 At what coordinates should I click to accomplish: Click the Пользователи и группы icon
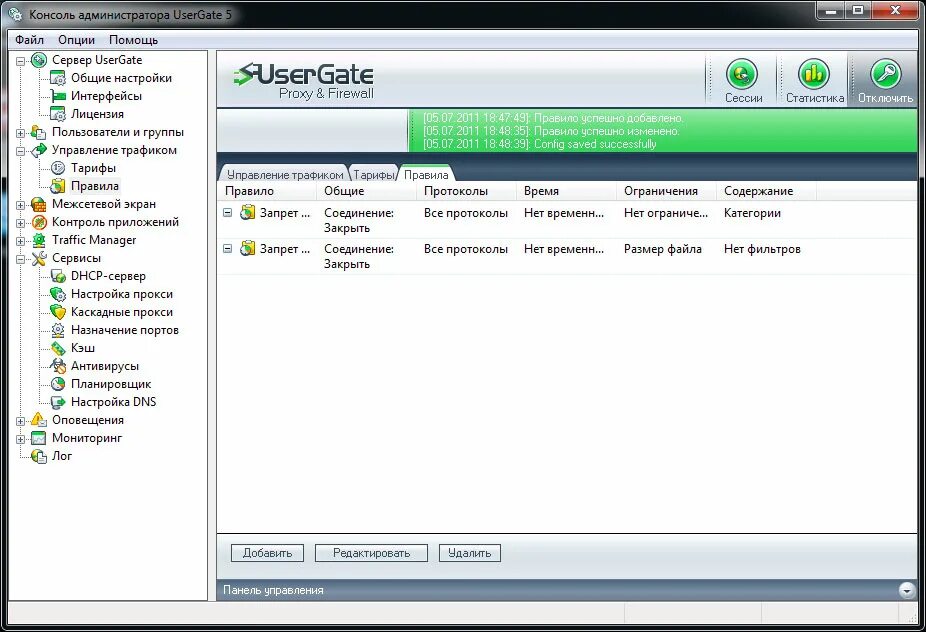point(39,132)
